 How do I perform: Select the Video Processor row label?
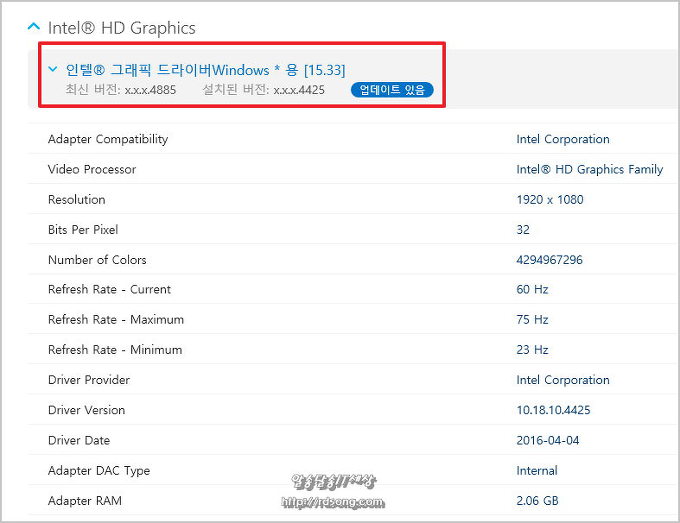(92, 169)
